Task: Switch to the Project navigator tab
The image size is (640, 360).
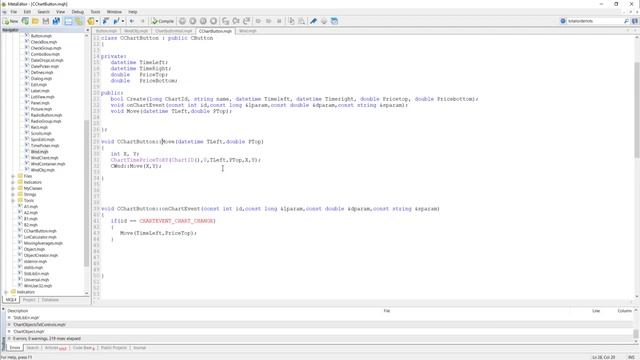Action: point(29,300)
